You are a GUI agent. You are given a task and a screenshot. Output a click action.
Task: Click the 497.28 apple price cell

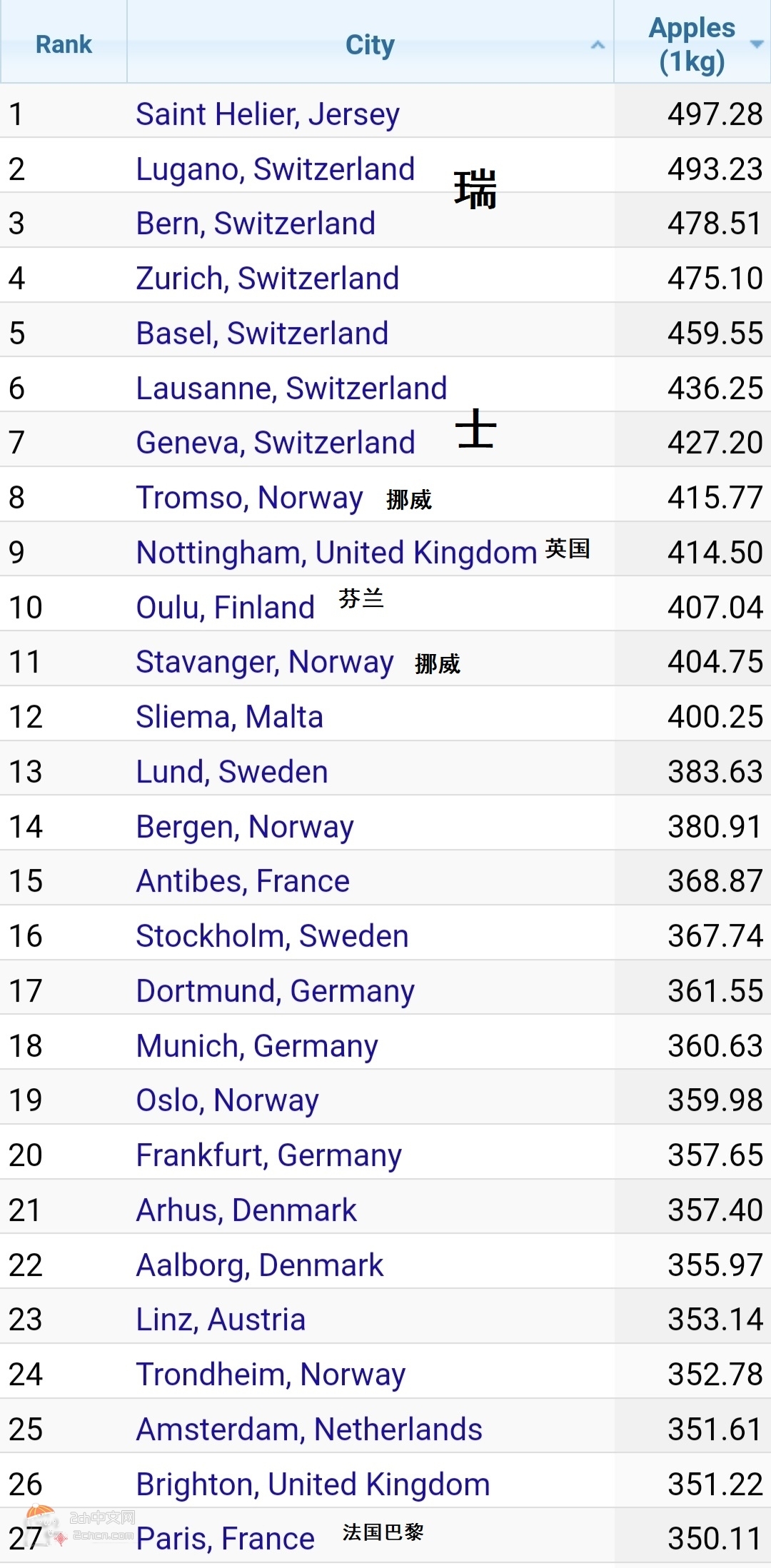tap(715, 114)
